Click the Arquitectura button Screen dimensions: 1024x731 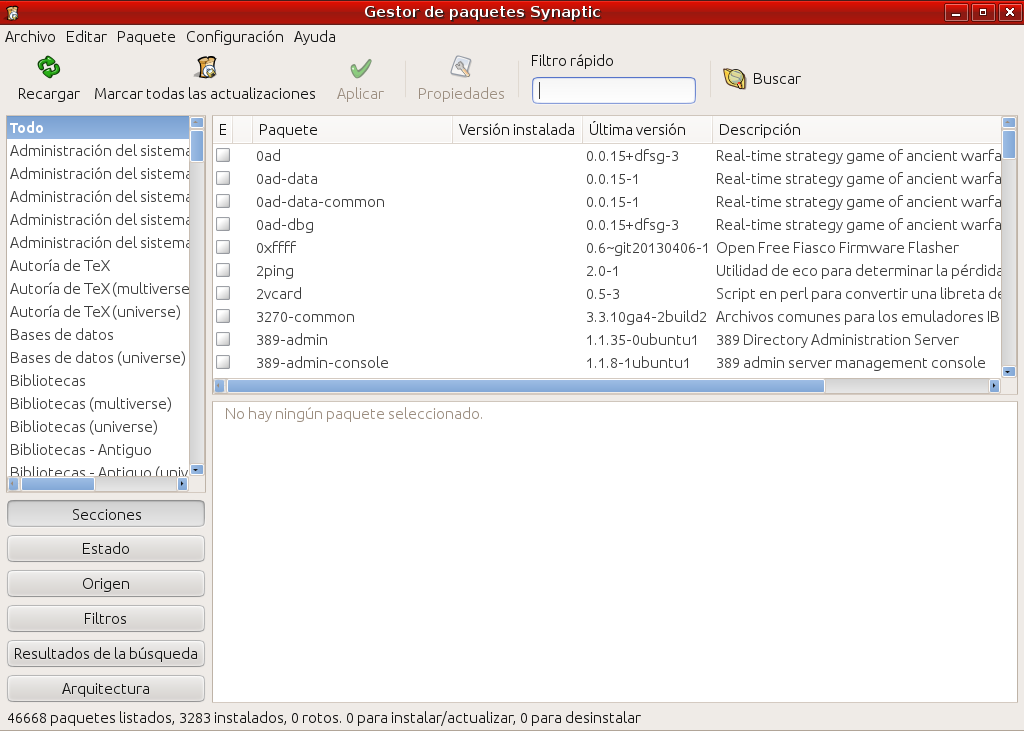(106, 689)
